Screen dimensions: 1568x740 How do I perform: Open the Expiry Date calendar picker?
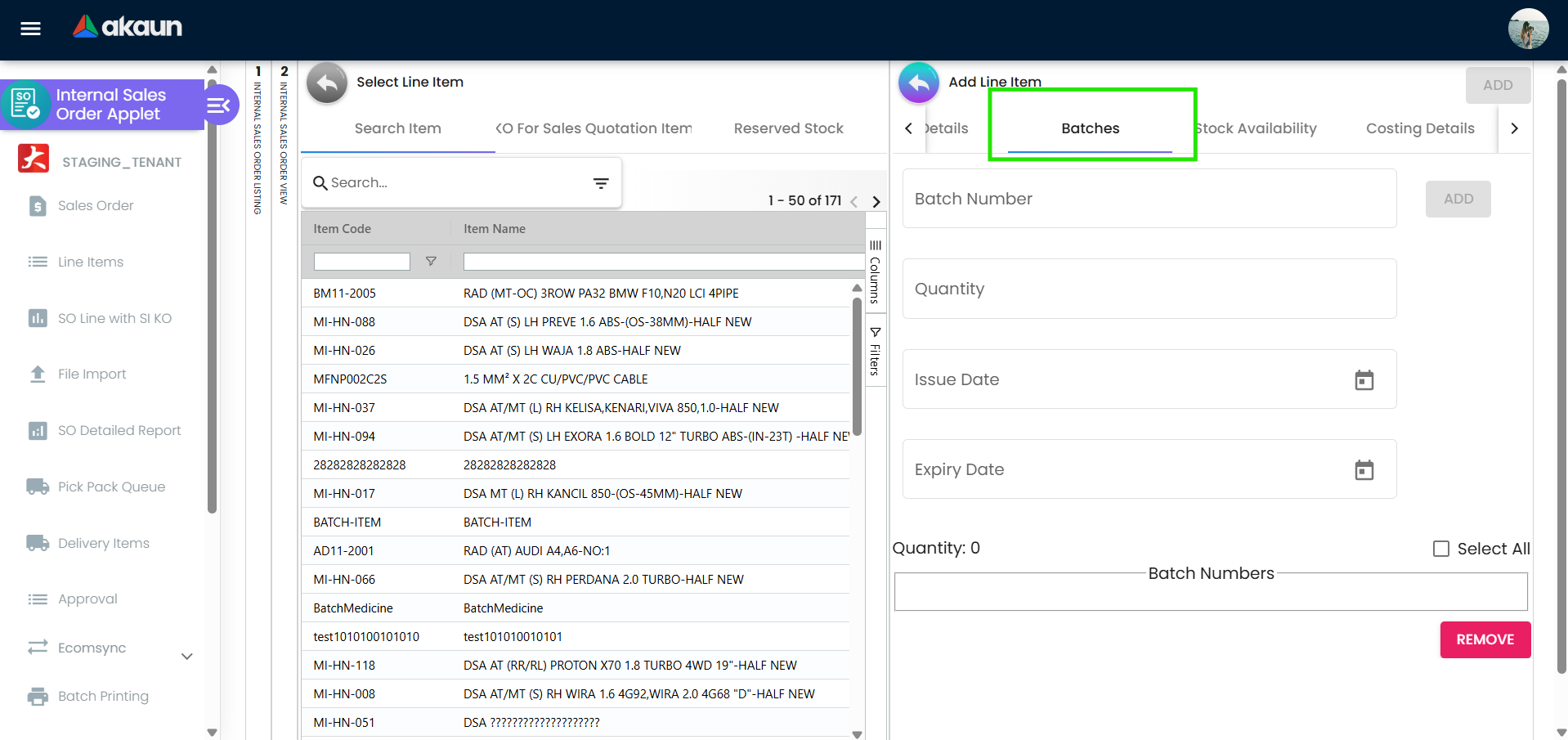point(1364,470)
